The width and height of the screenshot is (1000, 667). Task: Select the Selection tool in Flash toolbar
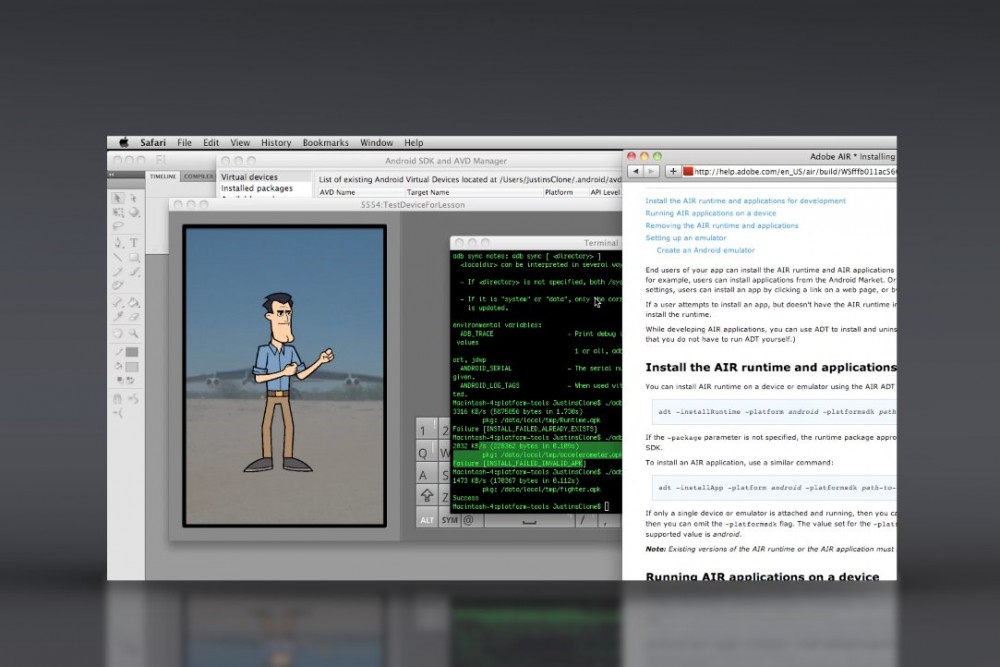click(117, 198)
